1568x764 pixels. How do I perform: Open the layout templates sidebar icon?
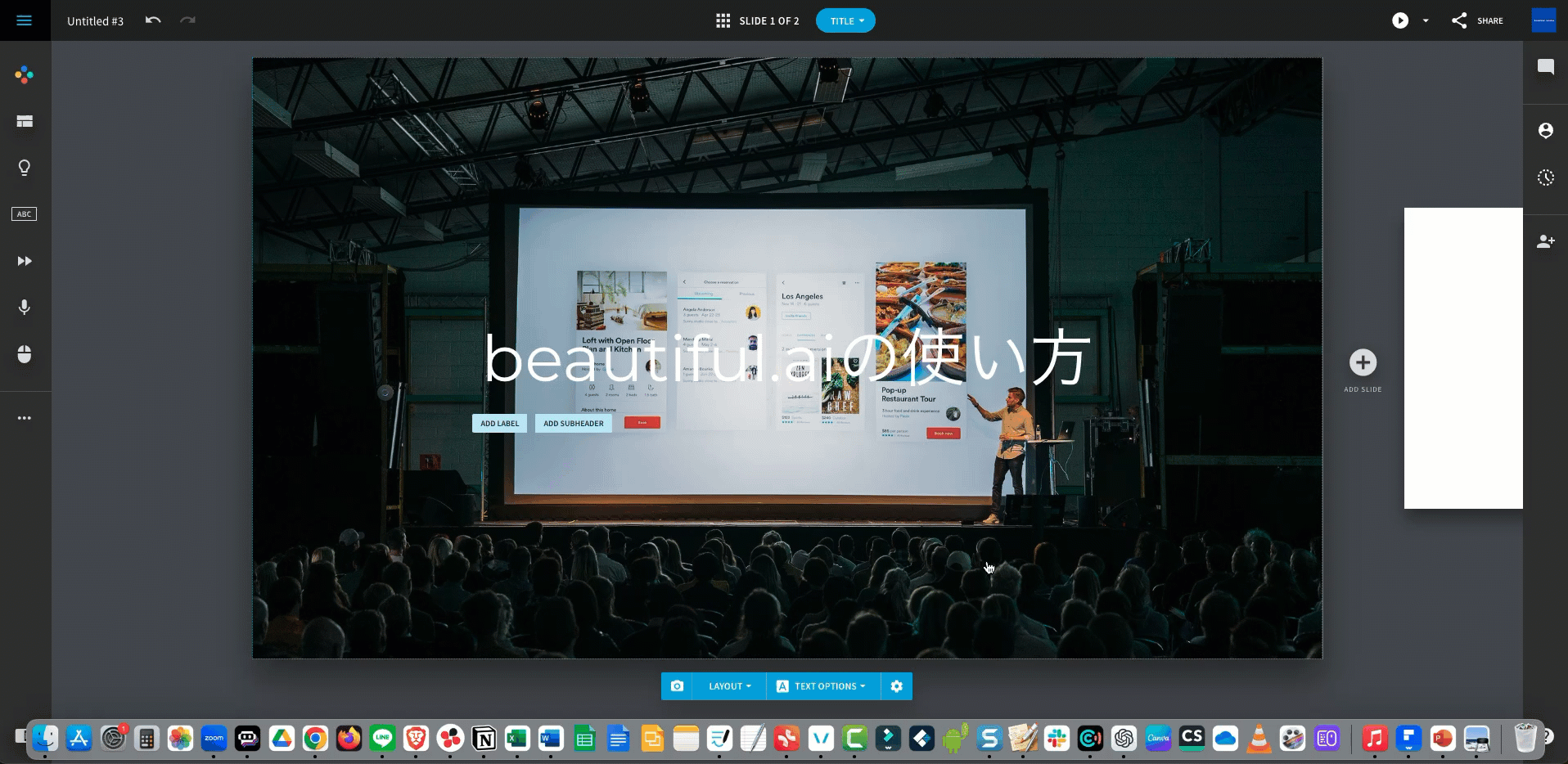click(25, 121)
